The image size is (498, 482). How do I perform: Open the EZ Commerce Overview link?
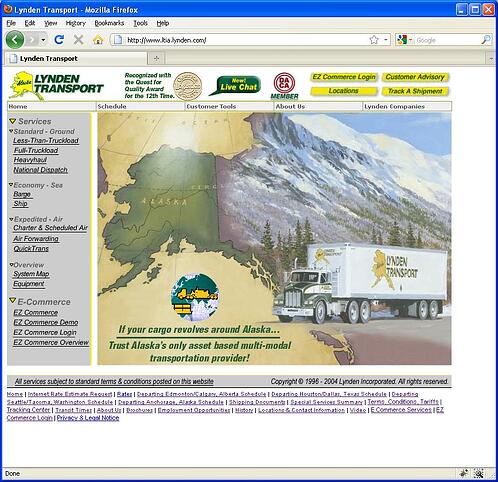51,342
